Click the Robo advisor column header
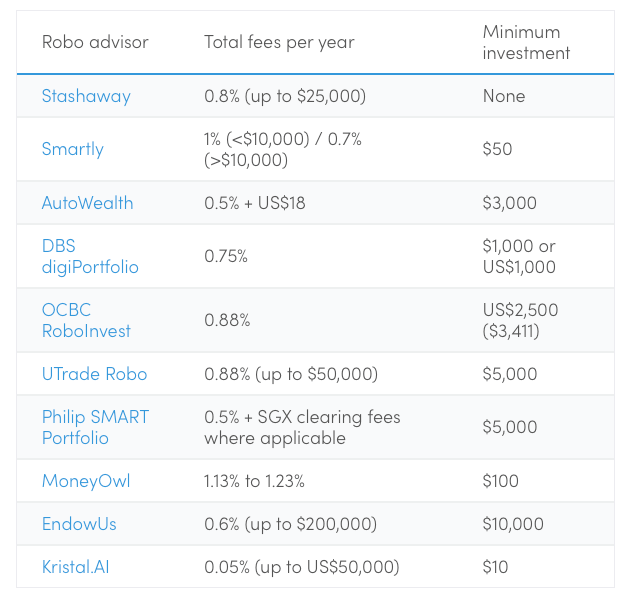The width and height of the screenshot is (622, 602). coord(95,42)
